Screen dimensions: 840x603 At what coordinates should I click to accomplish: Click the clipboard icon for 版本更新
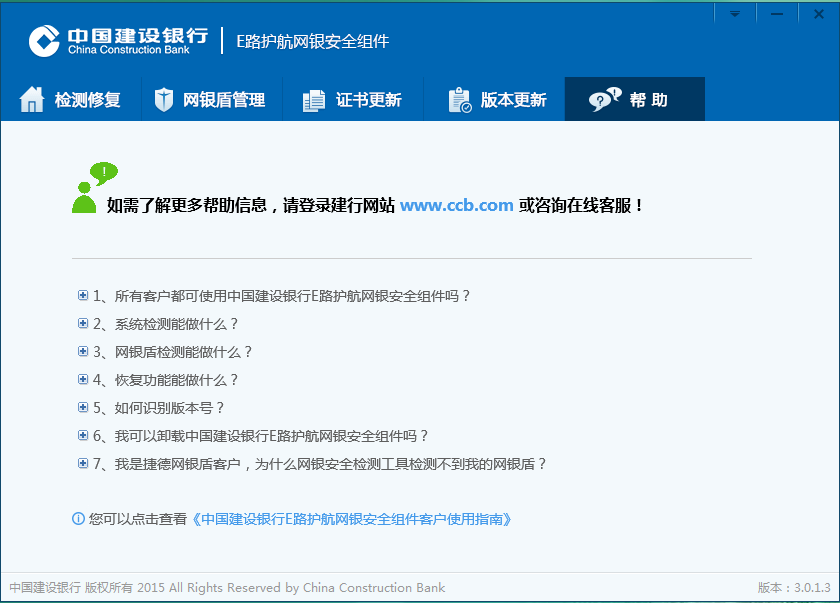point(460,100)
